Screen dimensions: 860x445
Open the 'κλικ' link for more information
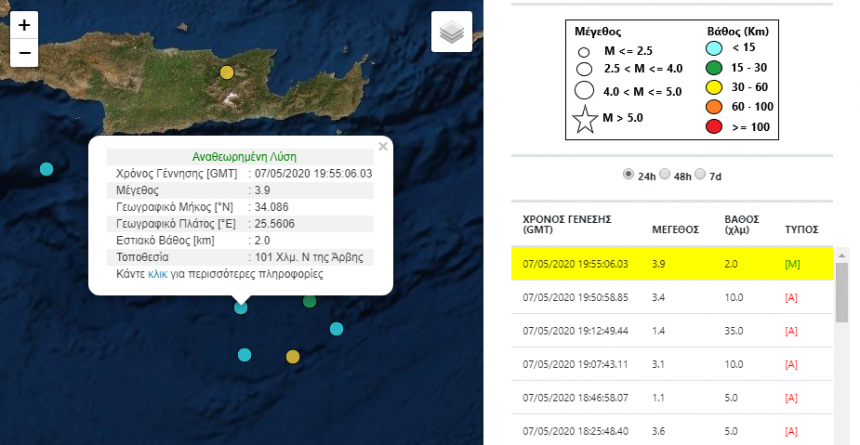pos(158,274)
